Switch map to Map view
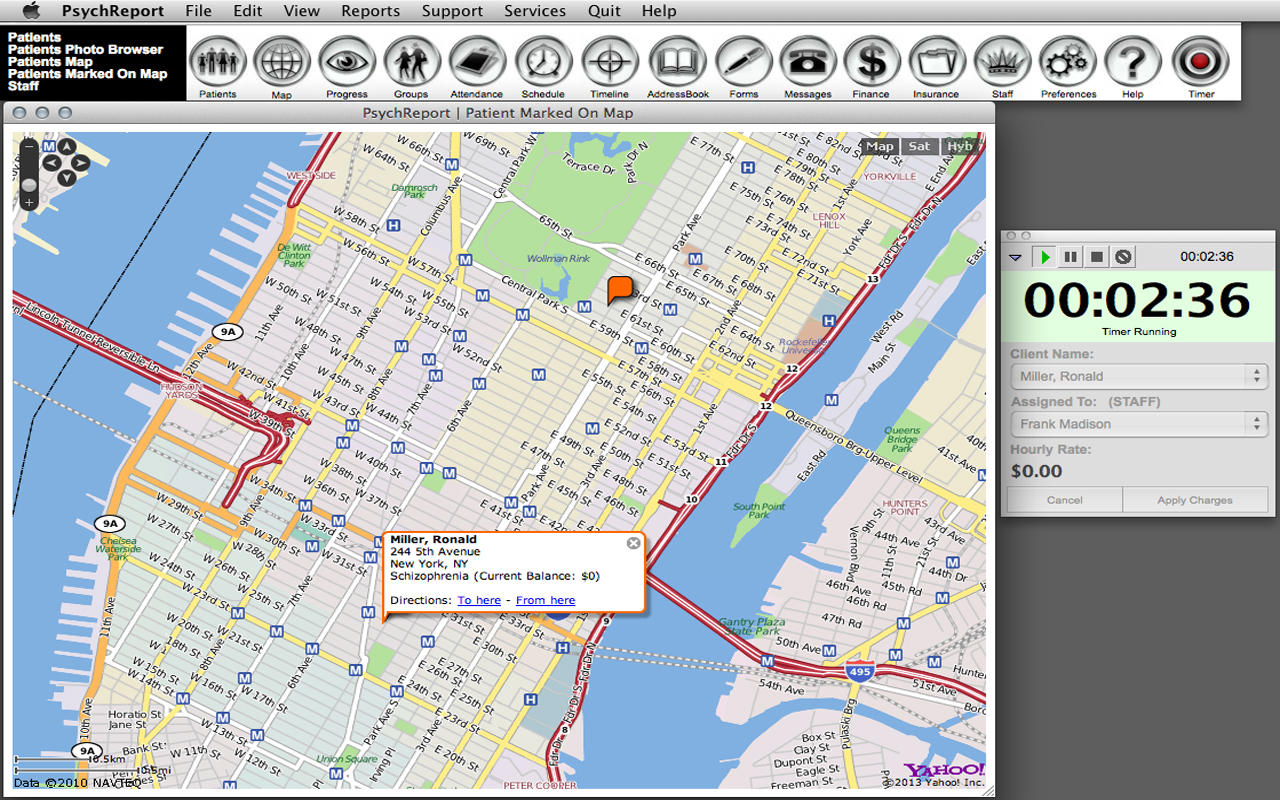Screen dimensions: 1280x800 click(x=880, y=146)
